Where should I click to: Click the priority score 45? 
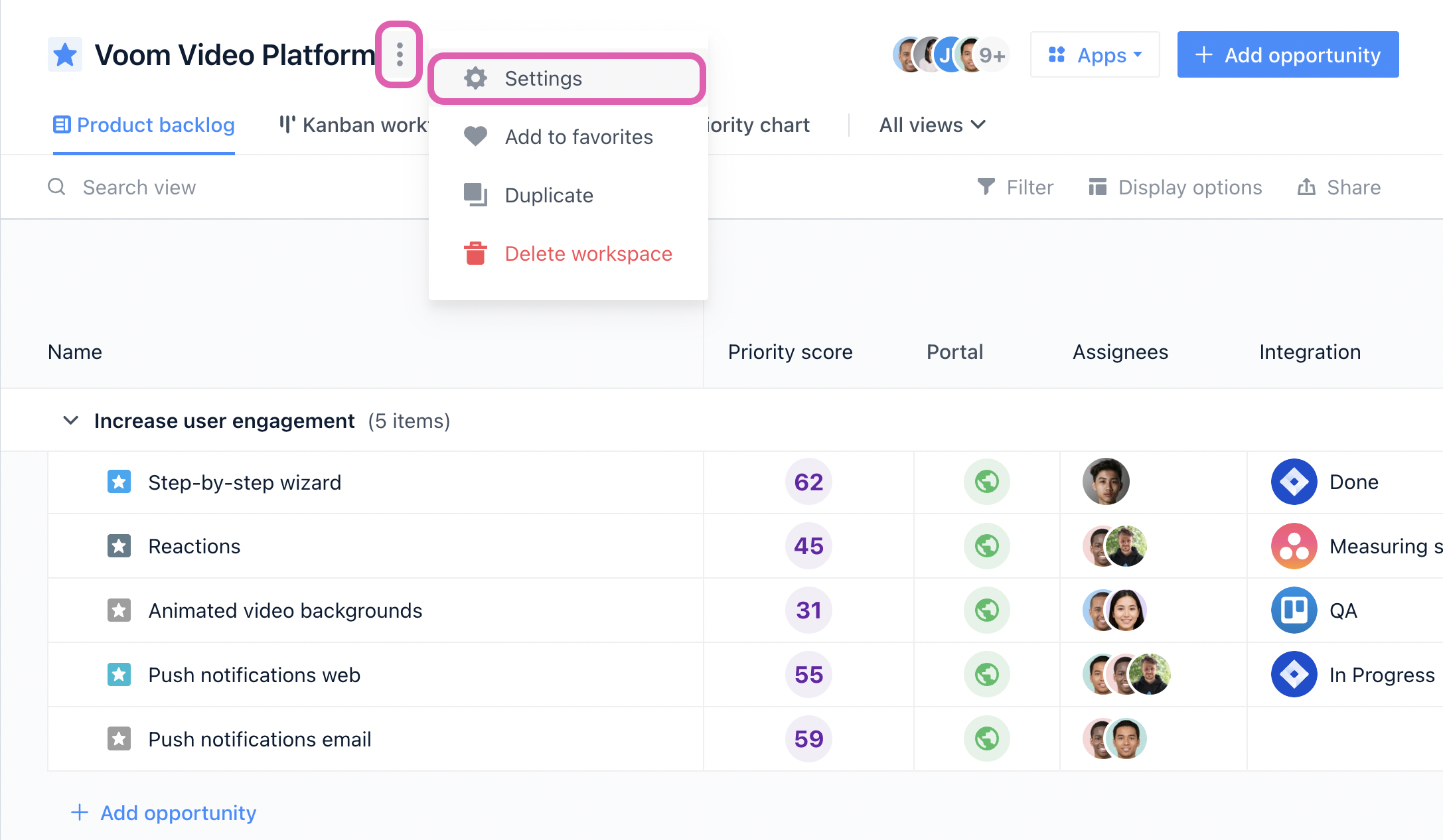(x=808, y=546)
